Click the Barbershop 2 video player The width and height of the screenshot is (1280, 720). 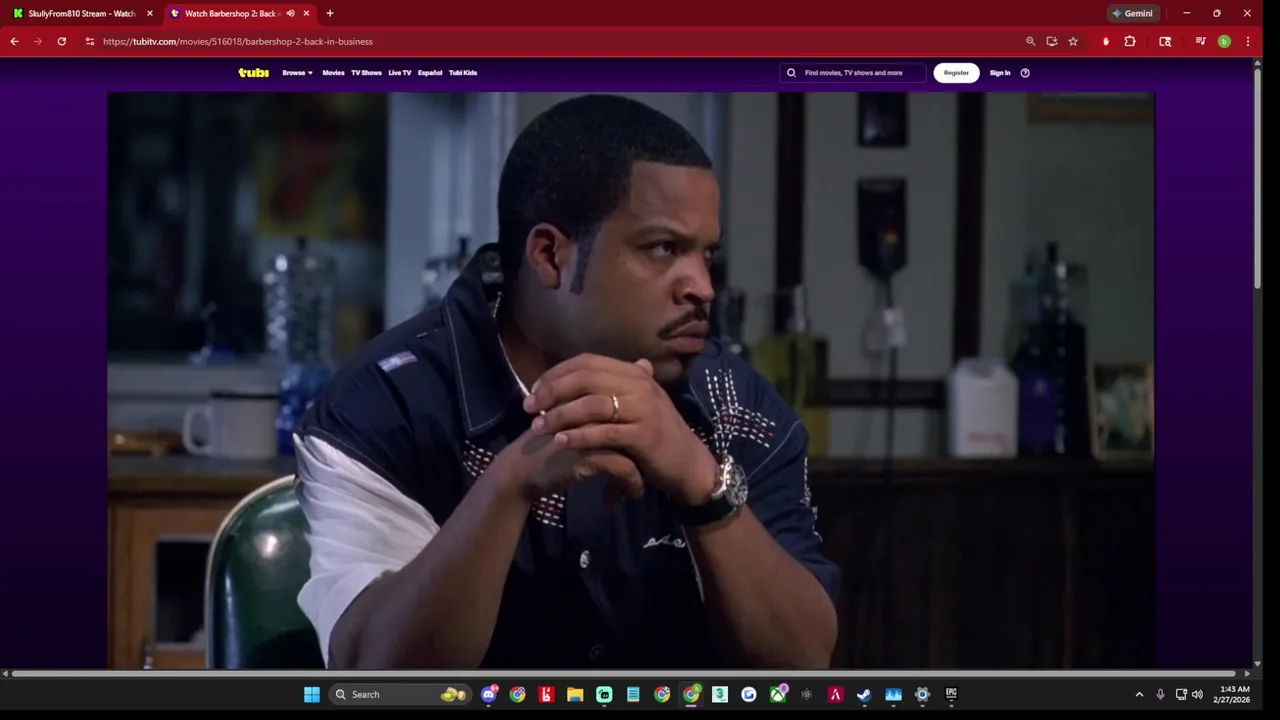coord(631,380)
